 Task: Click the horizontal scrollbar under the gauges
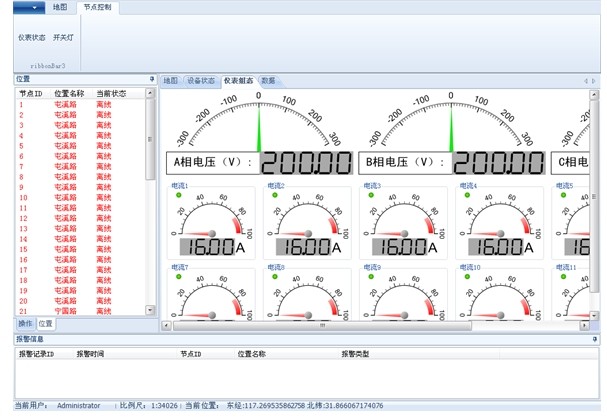coord(322,325)
